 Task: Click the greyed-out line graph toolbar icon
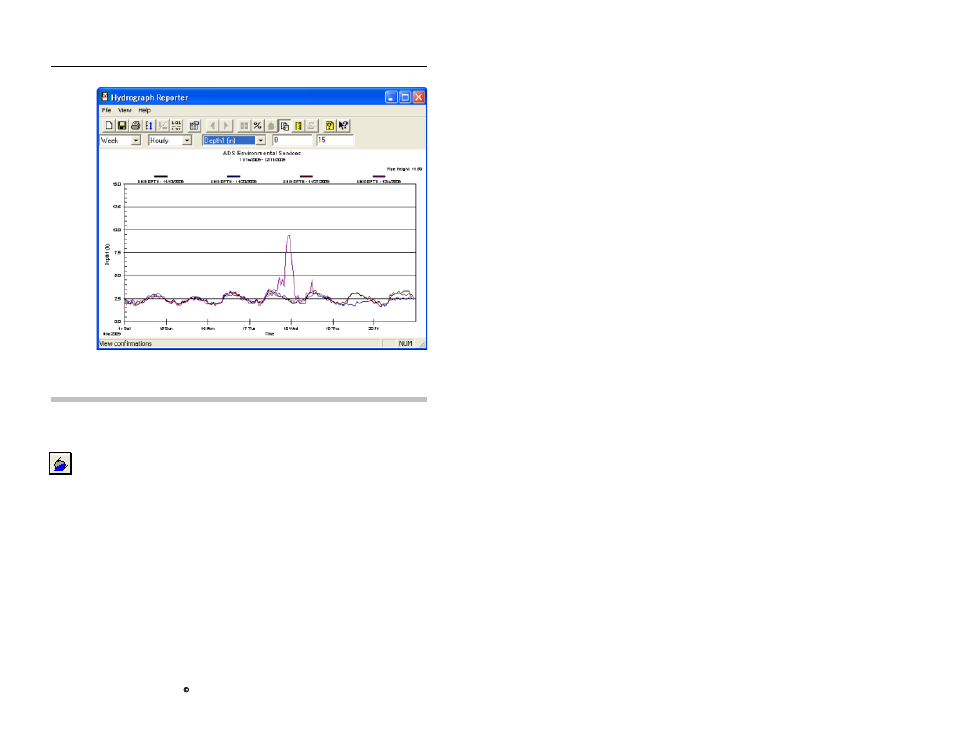click(162, 126)
